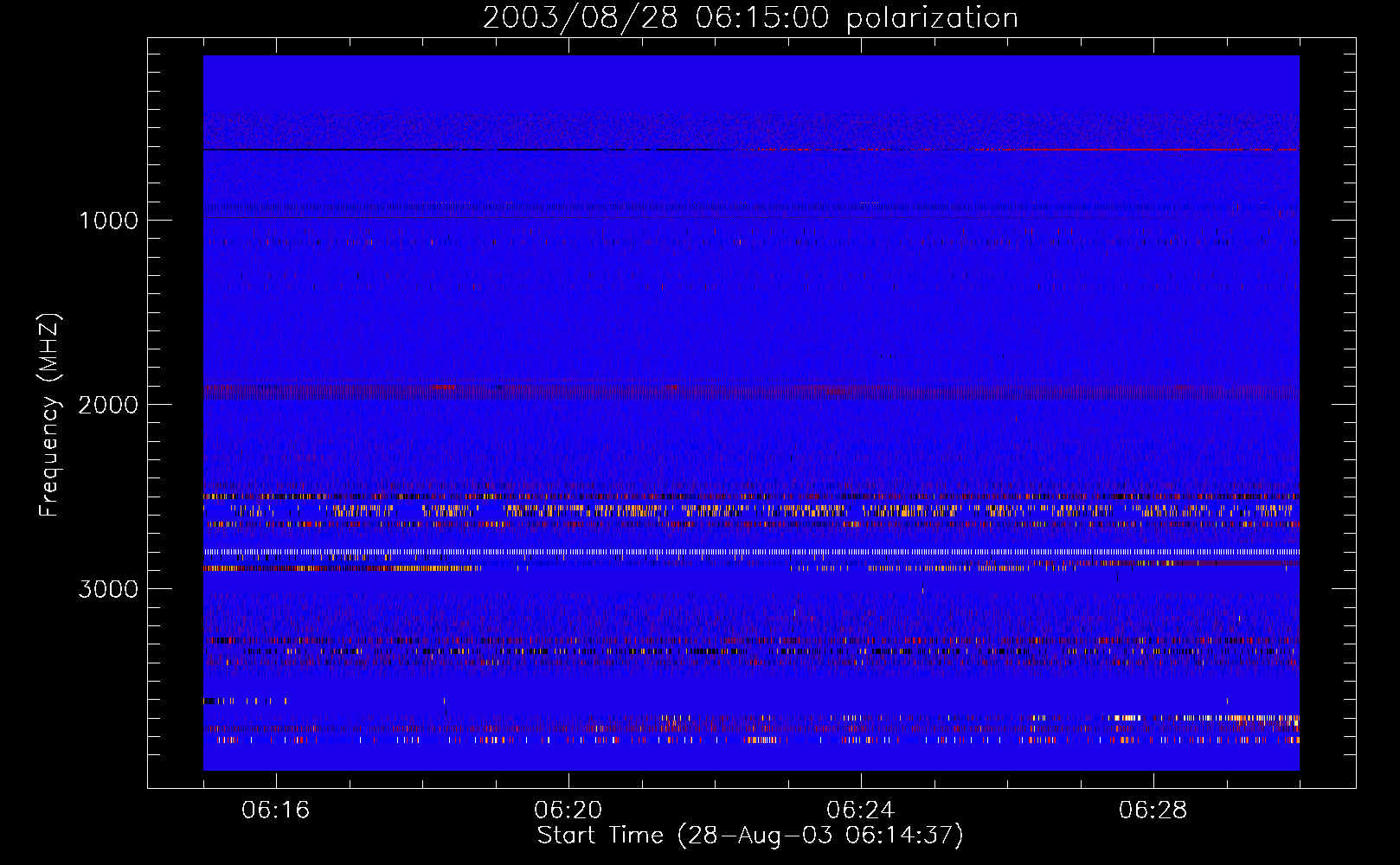The image size is (1400, 865).
Task: Click the '1000' frequency axis label
Action: point(108,221)
